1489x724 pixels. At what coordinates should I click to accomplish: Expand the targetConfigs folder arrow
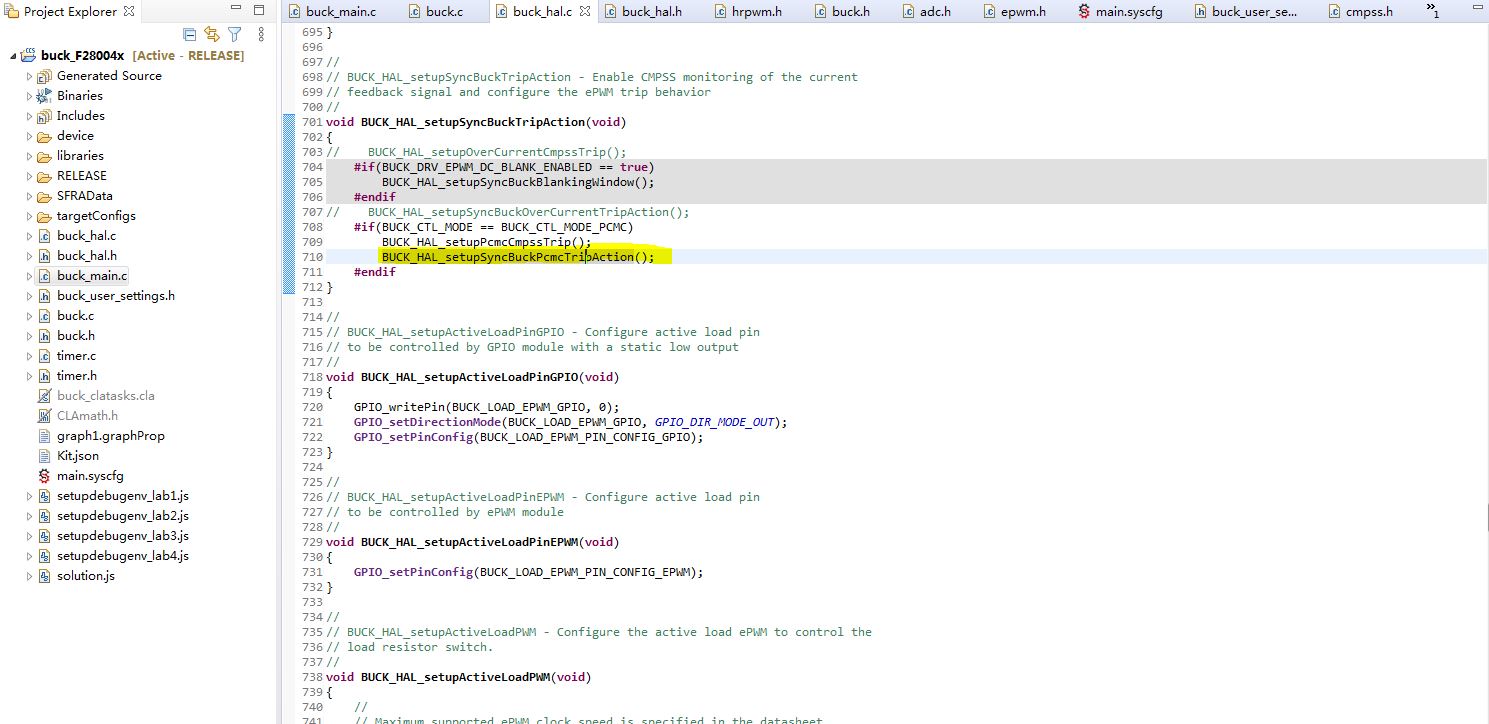29,216
